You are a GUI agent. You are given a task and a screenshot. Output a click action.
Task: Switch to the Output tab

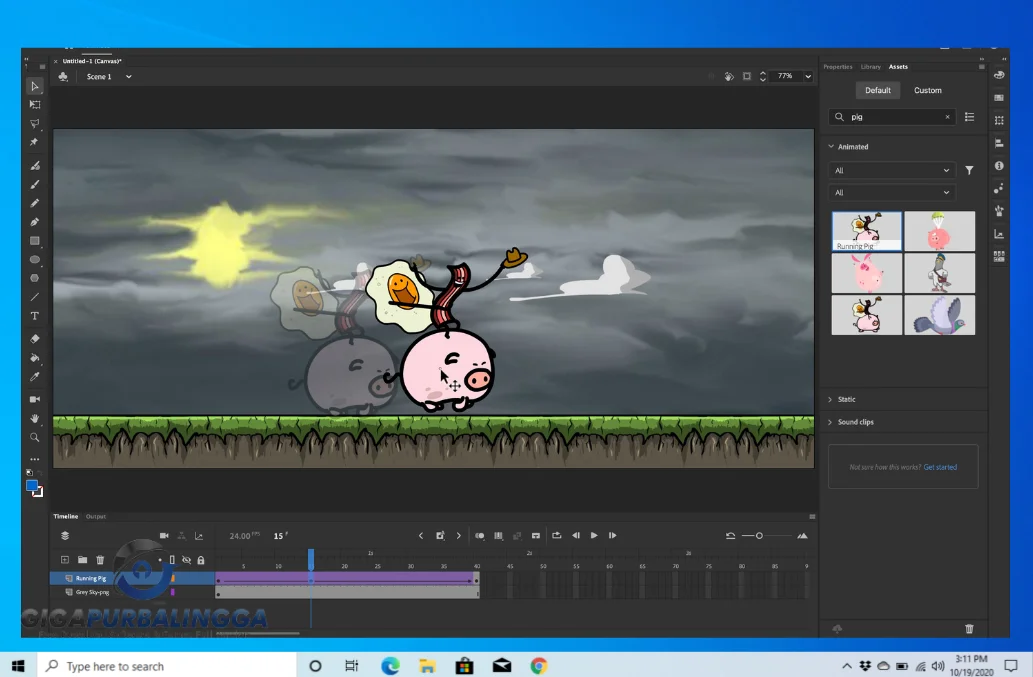[x=96, y=516]
